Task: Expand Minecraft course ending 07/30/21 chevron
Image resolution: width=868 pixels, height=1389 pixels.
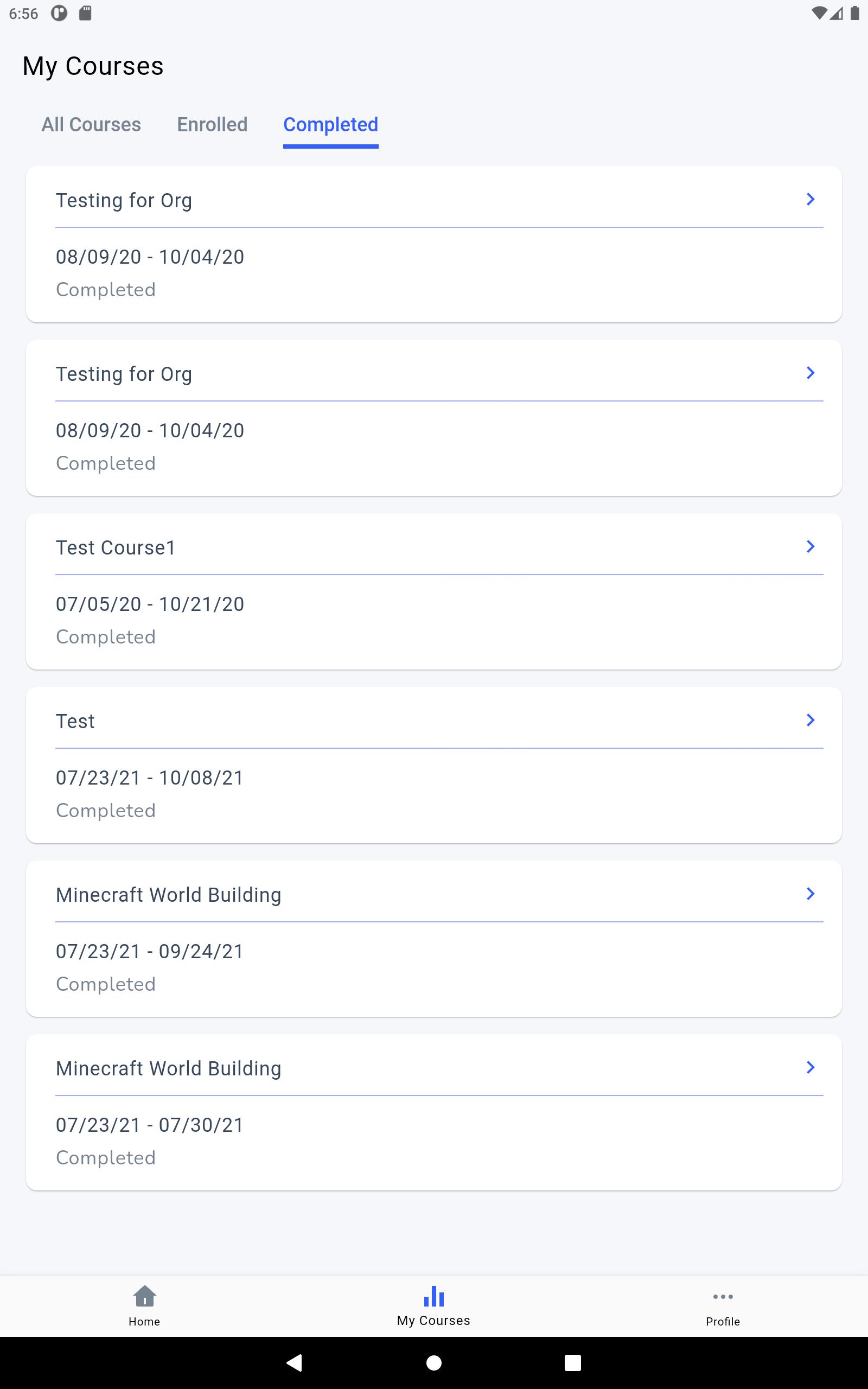Action: point(810,1067)
